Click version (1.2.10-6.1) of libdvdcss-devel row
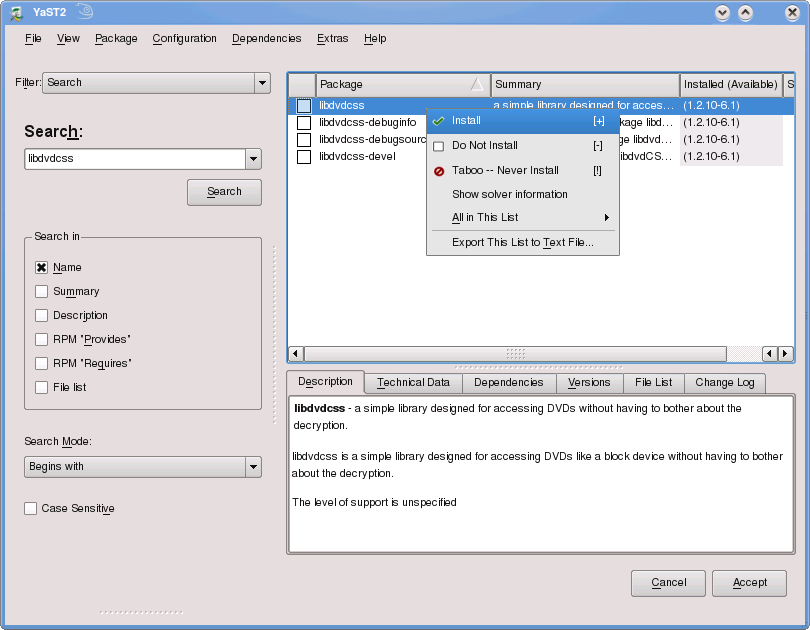The image size is (810, 630). tap(711, 156)
